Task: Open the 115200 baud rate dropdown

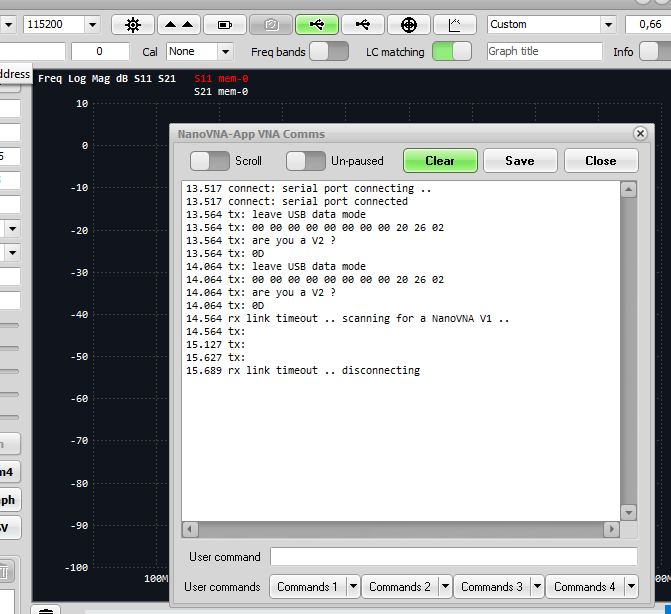Action: [x=92, y=25]
